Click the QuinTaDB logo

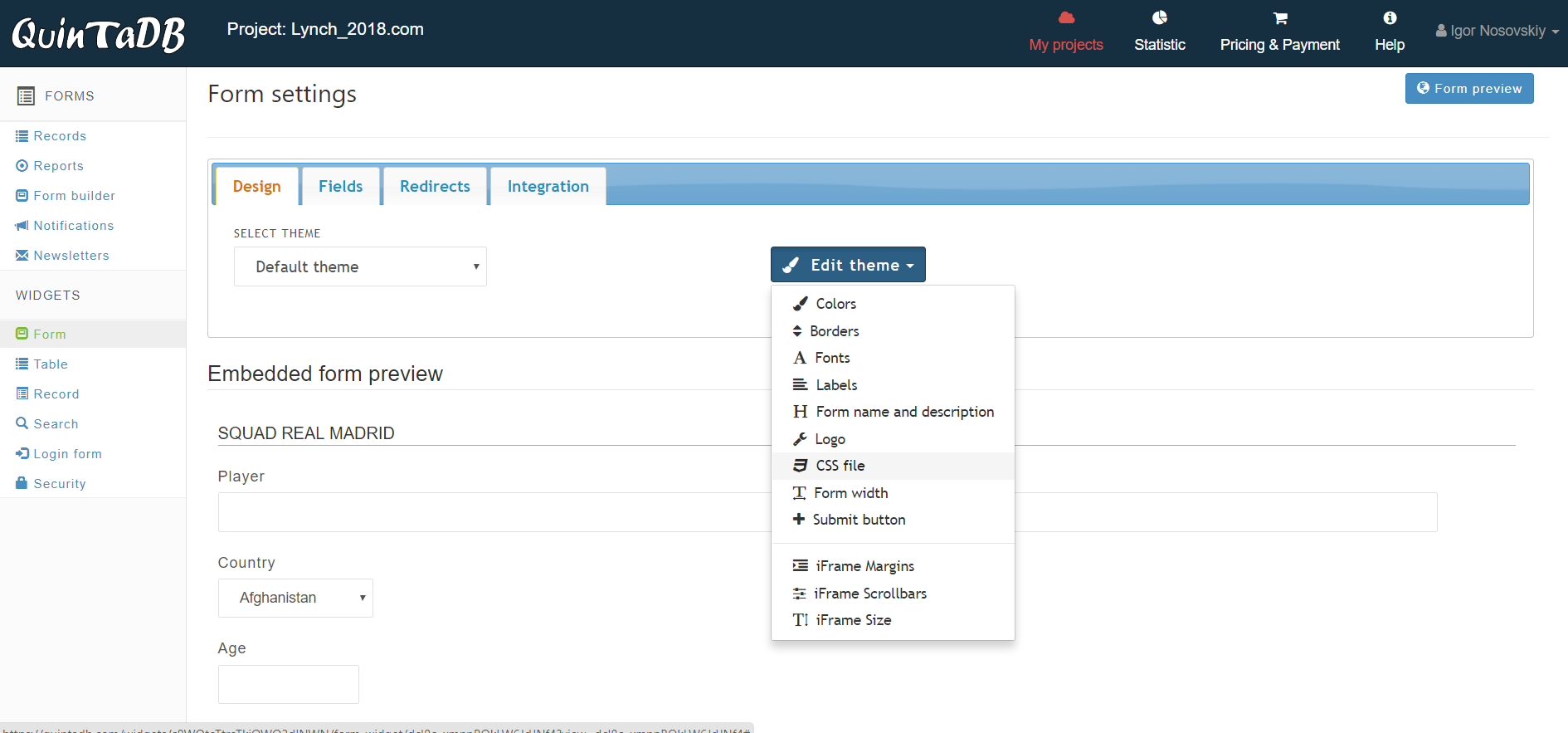pyautogui.click(x=99, y=34)
